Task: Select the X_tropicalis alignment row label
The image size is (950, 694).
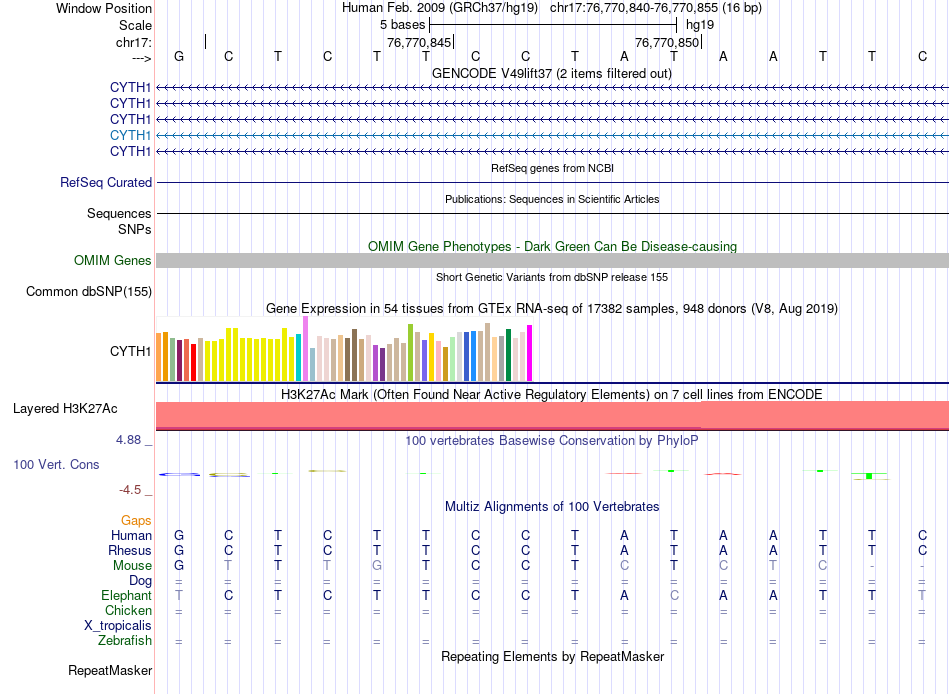Action: click(118, 626)
